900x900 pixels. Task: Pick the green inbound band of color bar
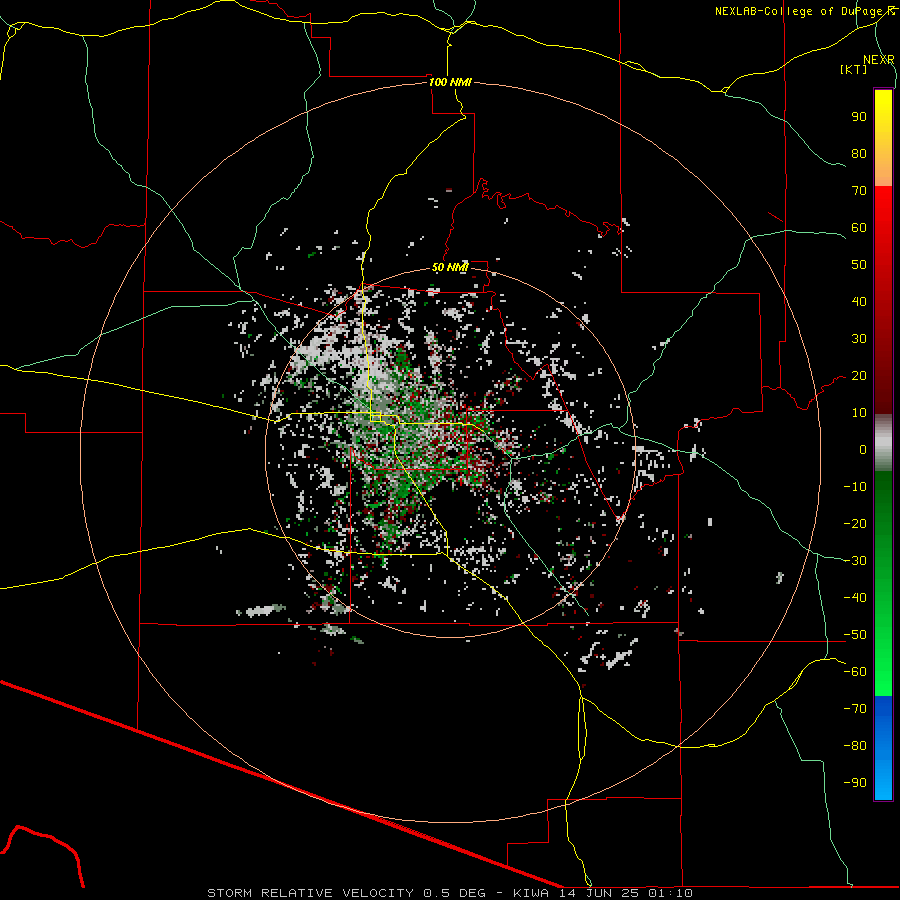point(883,583)
